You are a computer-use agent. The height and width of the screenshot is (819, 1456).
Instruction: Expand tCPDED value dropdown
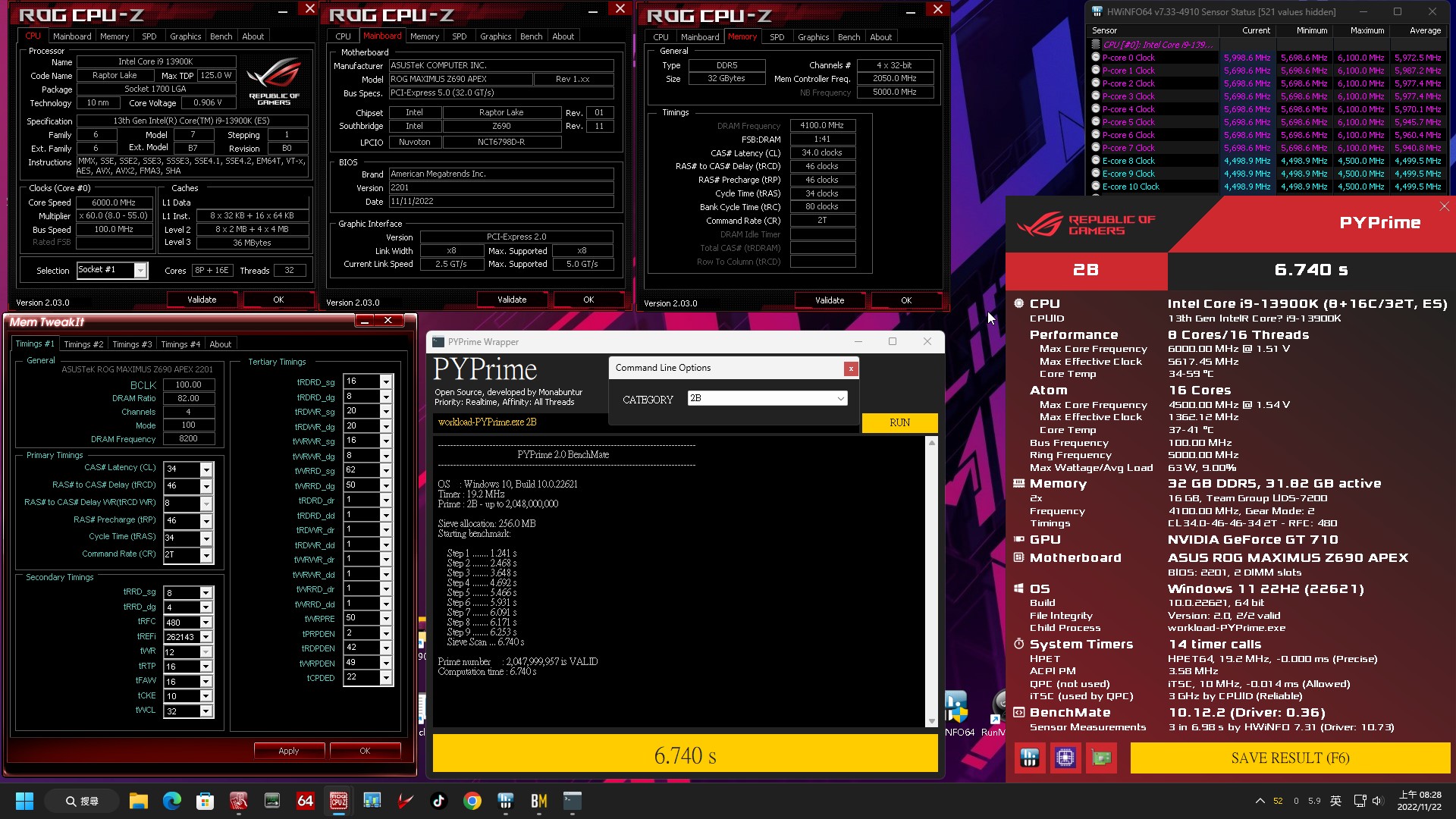(x=386, y=677)
